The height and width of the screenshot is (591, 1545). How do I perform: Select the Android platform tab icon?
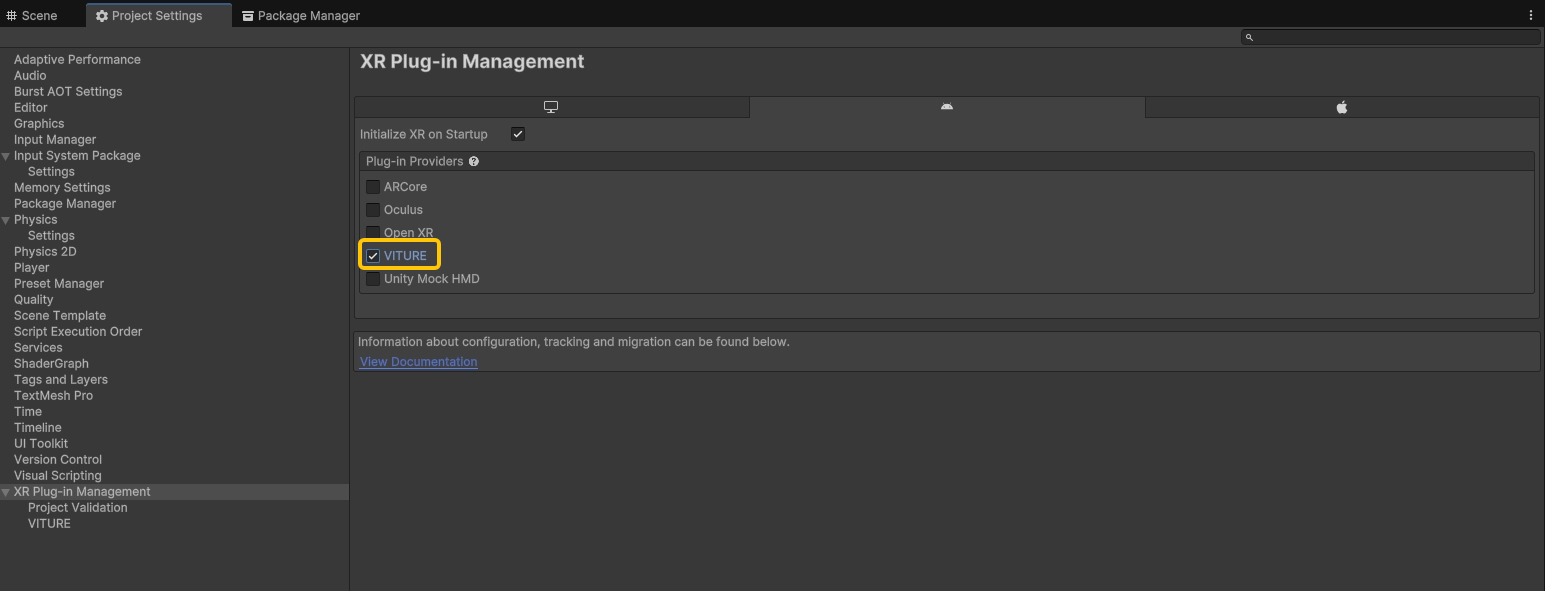946,107
